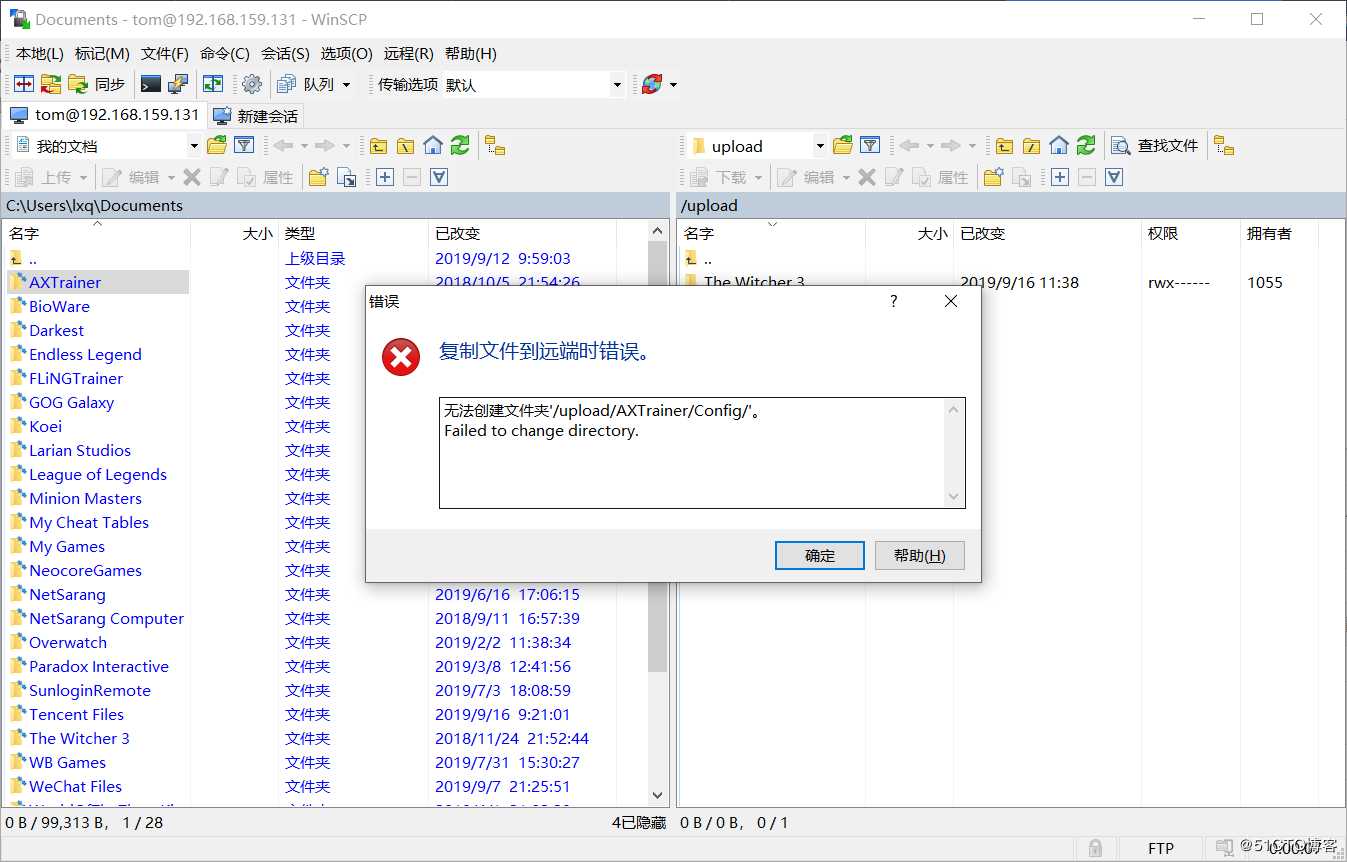Screen dimensions: 1347x862
Task: Click the remote panel open directory icon
Action: 843,146
